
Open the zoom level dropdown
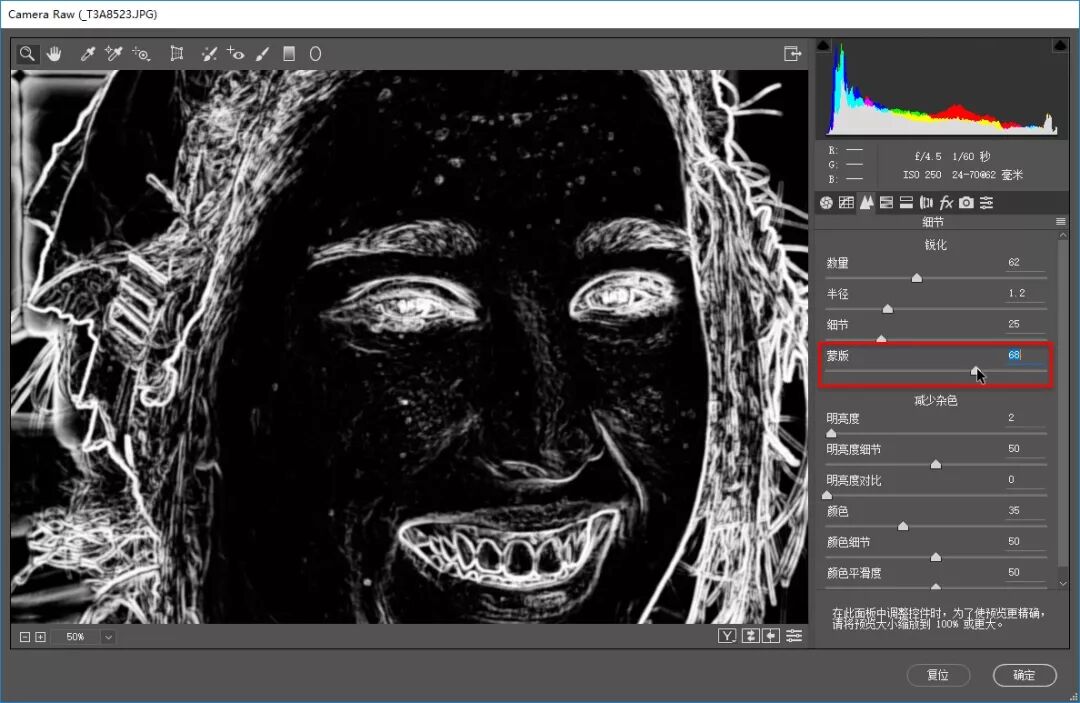point(108,637)
